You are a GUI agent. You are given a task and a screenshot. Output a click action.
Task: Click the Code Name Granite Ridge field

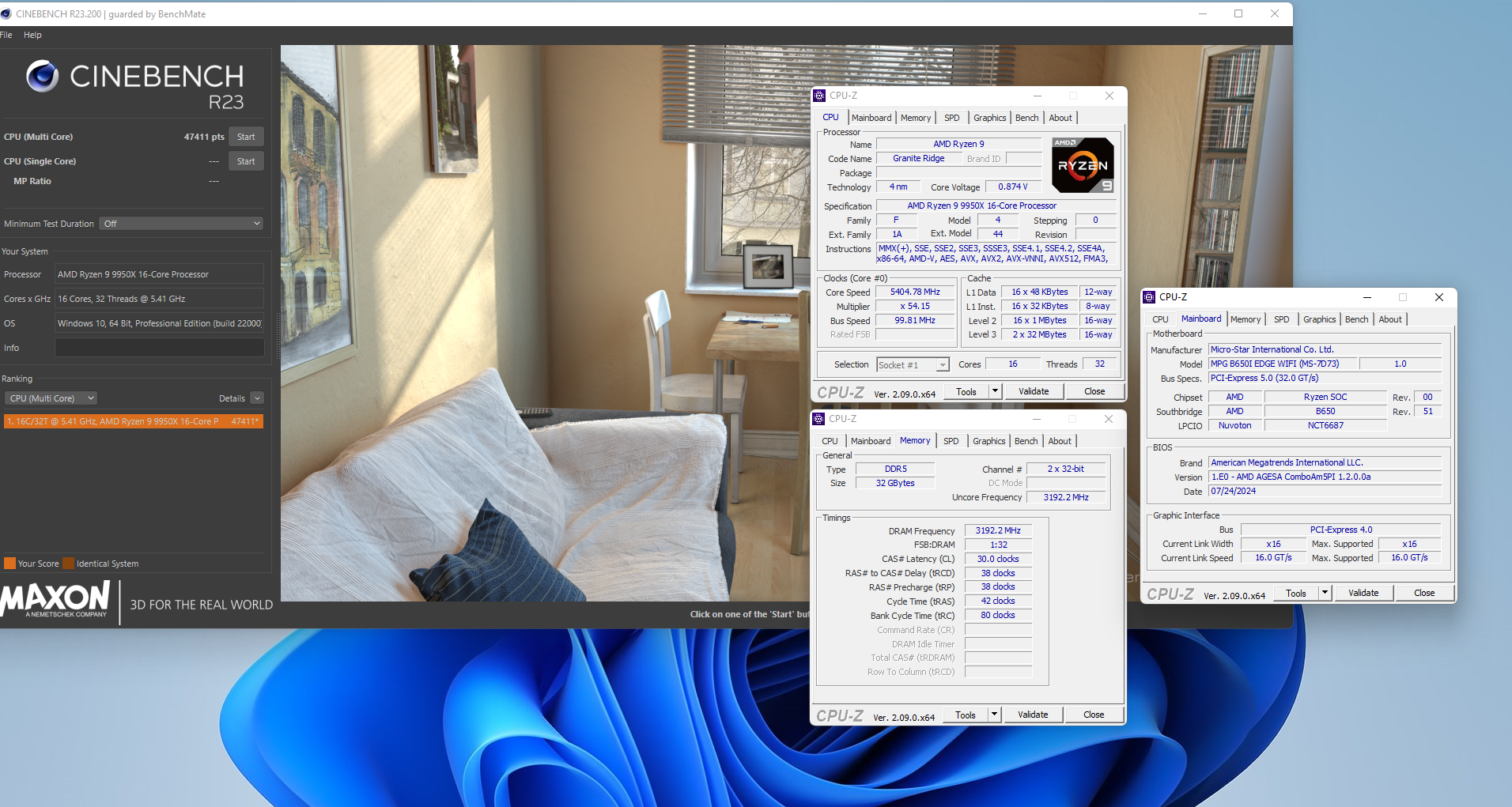coord(918,159)
